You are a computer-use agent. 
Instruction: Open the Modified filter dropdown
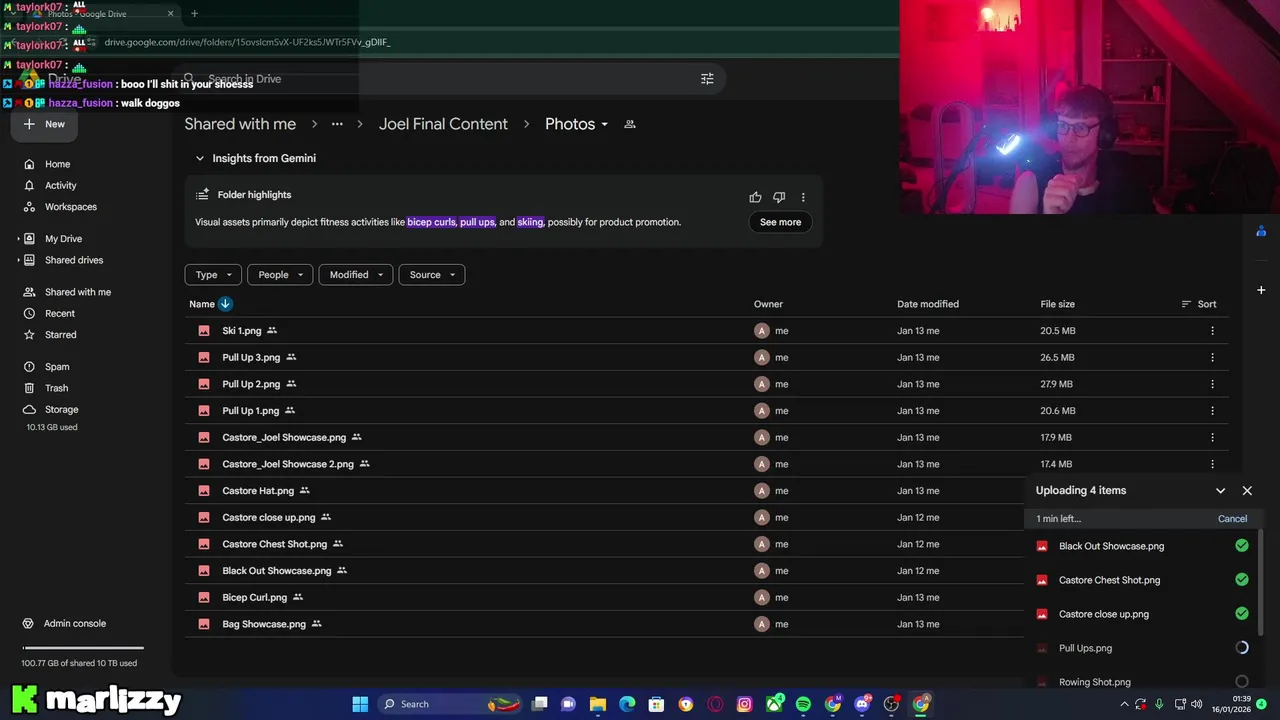pyautogui.click(x=355, y=275)
